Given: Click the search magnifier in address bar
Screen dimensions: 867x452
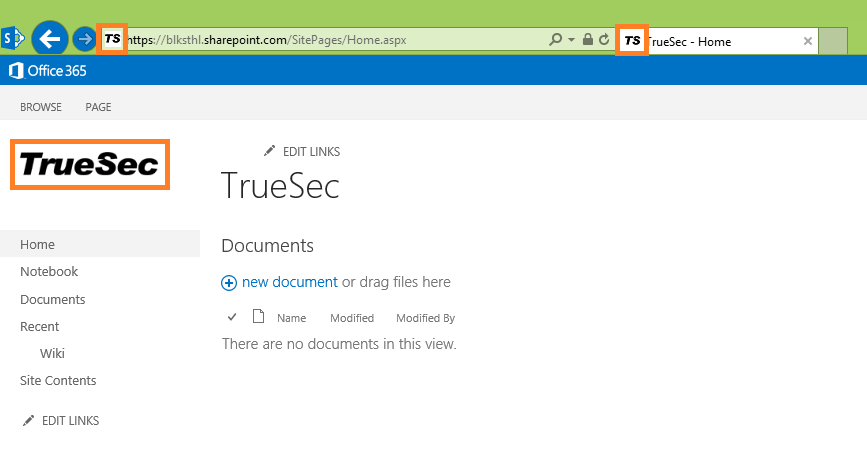Looking at the screenshot, I should click(556, 40).
